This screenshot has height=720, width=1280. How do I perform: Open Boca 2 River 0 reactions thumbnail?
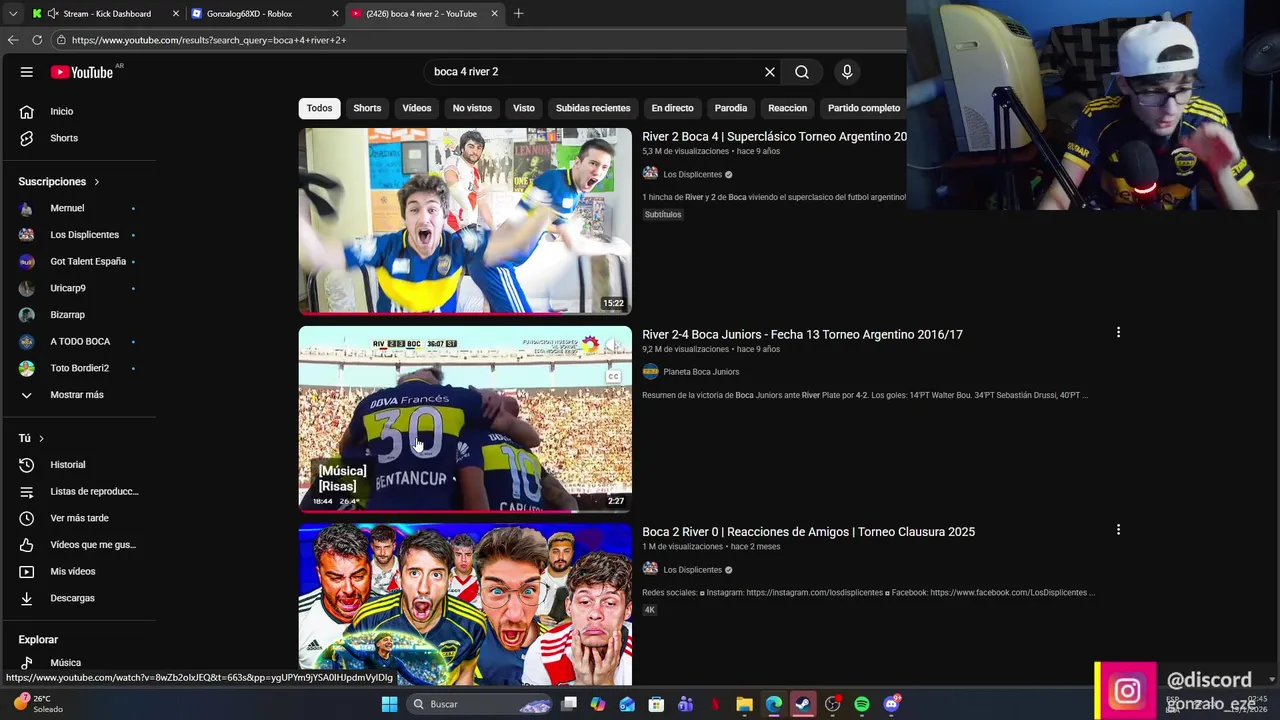(465, 603)
